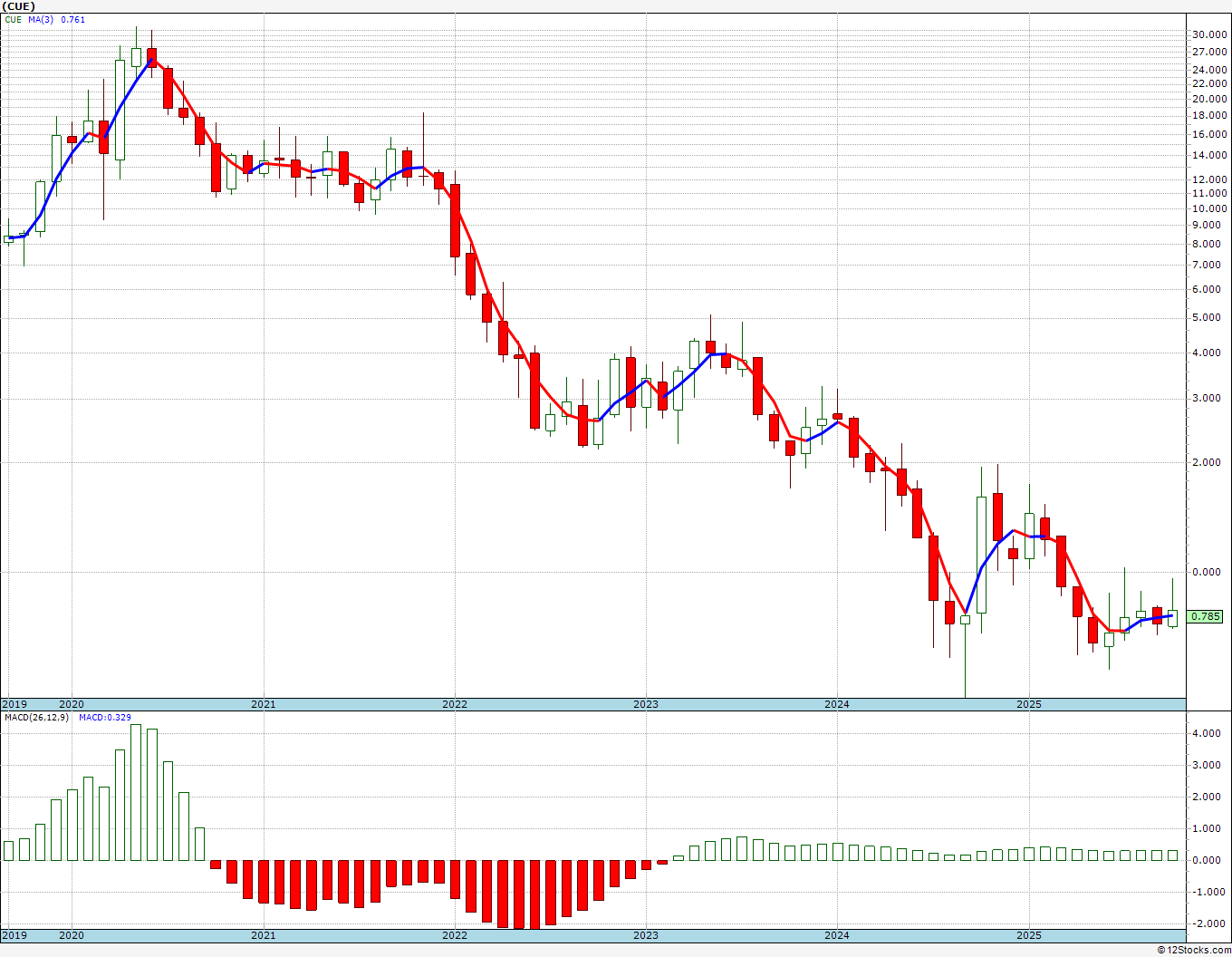Click 14.000 on the price axis
Screen dimensions: 1232x957
[x=1210, y=155]
